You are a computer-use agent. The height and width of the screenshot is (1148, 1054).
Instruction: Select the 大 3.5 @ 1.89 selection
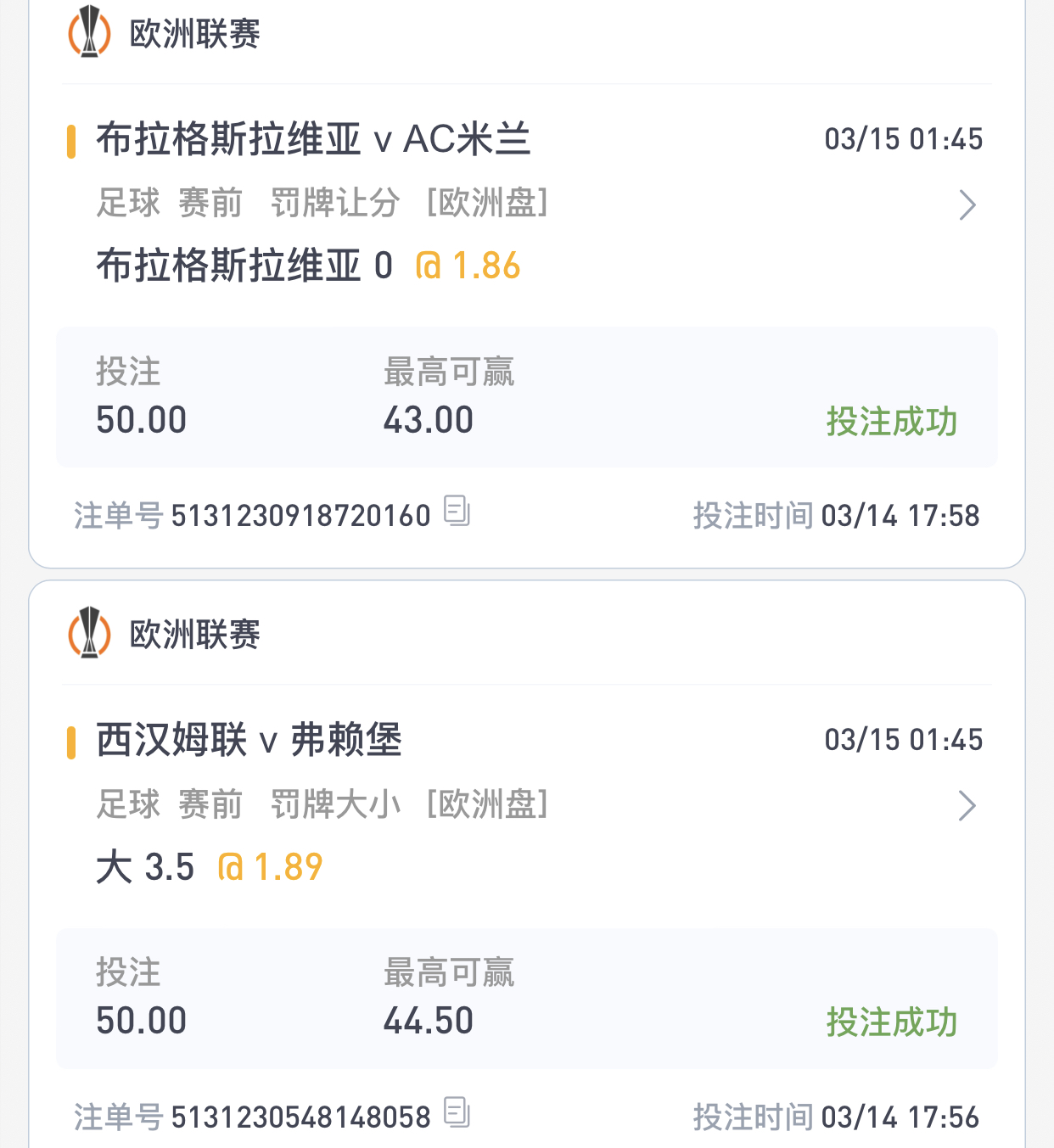[x=209, y=867]
